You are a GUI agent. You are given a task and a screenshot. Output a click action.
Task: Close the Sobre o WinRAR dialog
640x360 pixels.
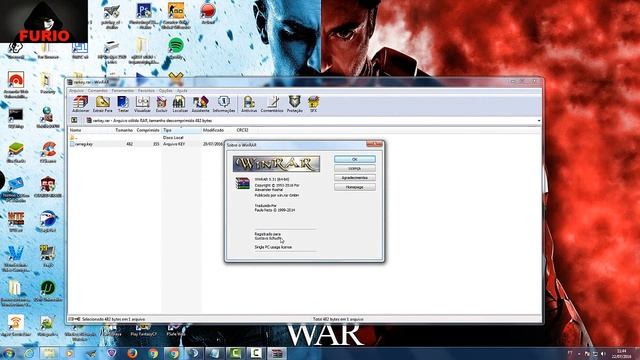click(374, 144)
